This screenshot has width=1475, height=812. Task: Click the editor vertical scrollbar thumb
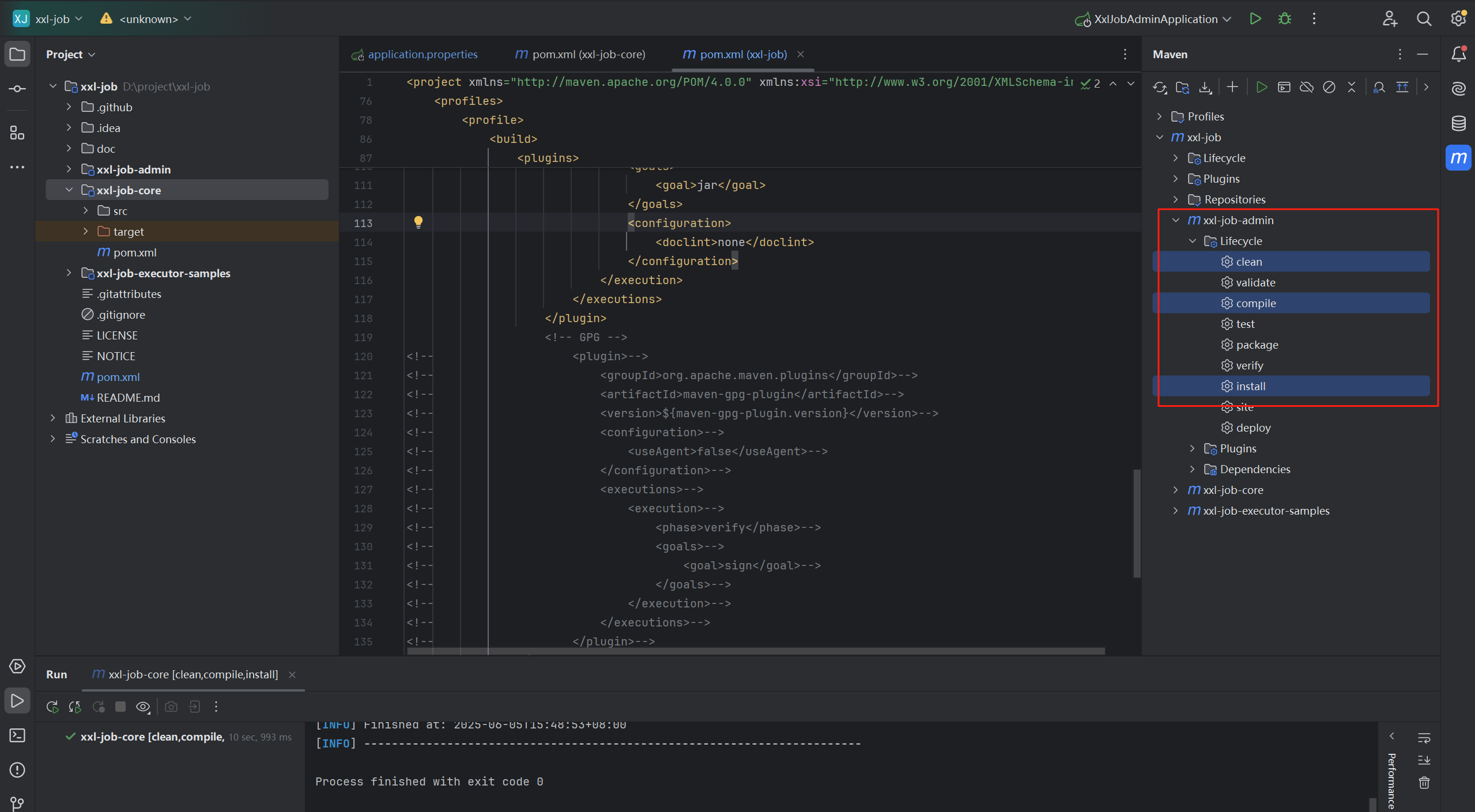pyautogui.click(x=1137, y=523)
